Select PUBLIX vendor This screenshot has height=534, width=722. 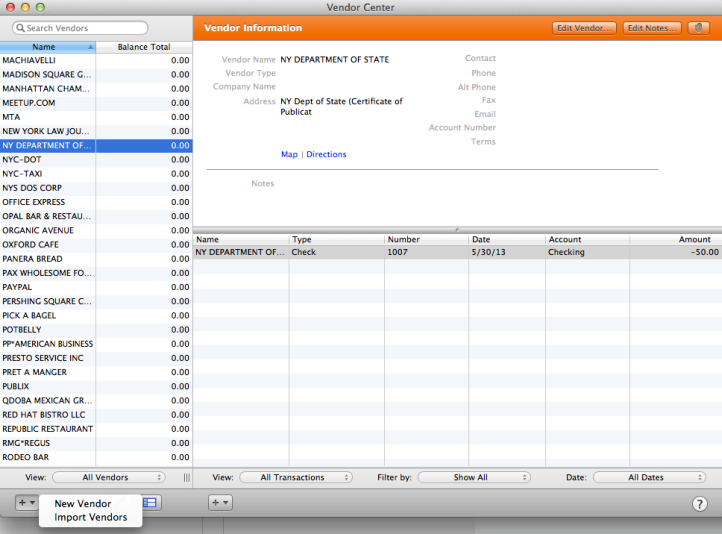[x=96, y=387]
